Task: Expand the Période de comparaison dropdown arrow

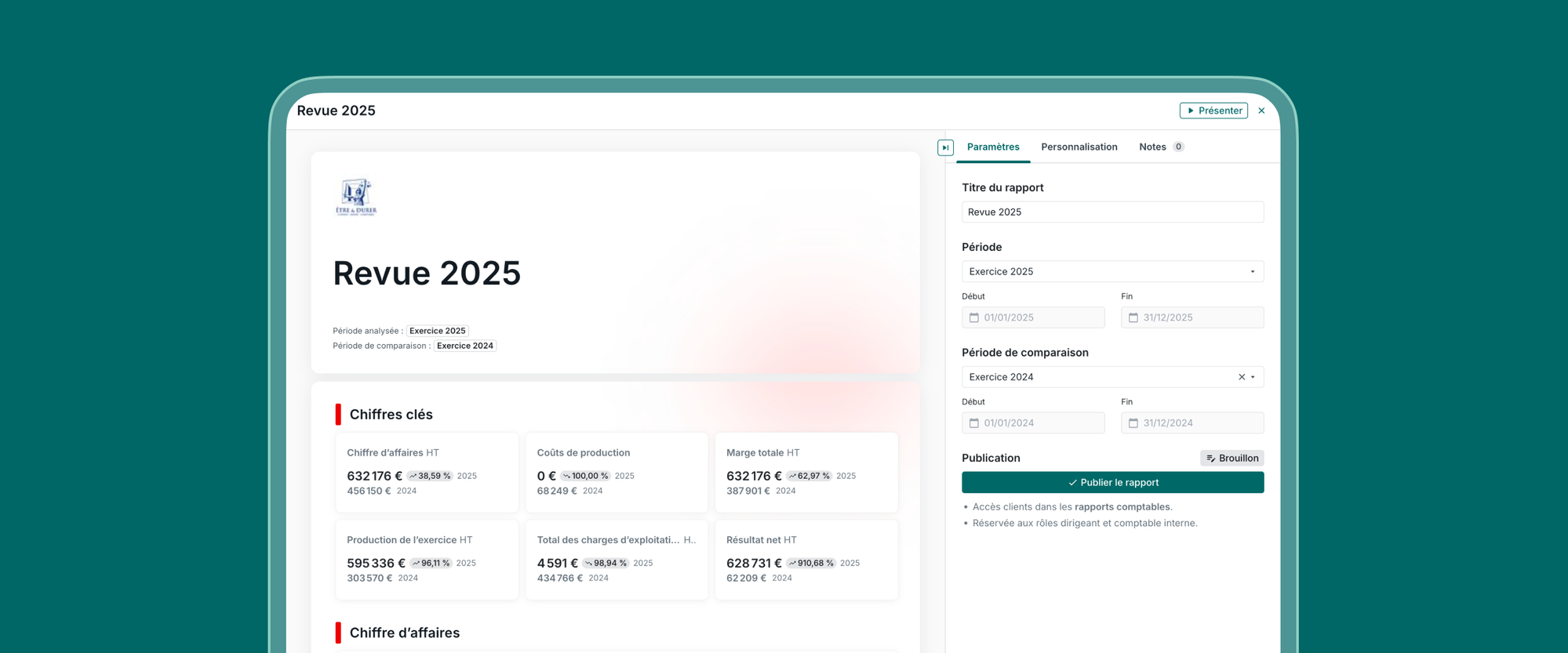Action: click(x=1253, y=377)
